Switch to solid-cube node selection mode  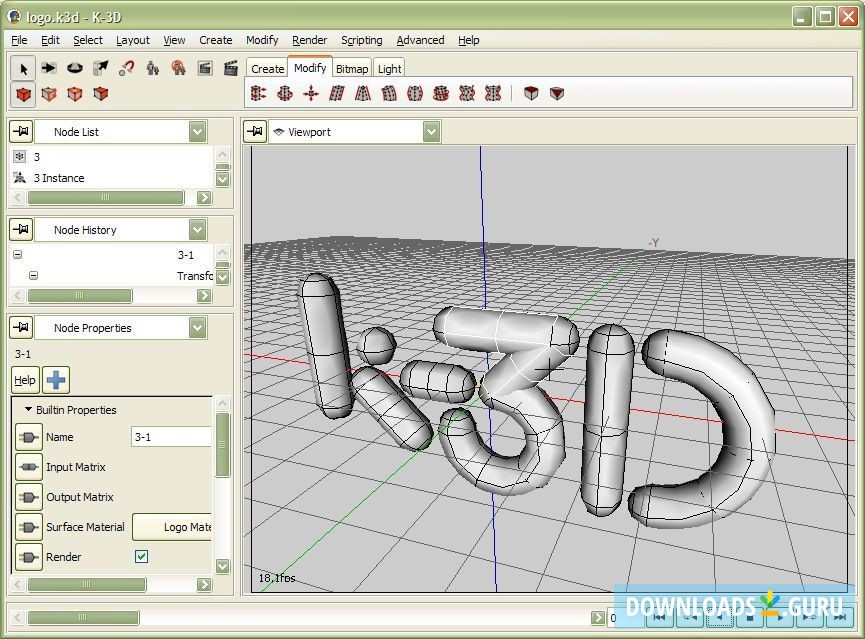23,94
